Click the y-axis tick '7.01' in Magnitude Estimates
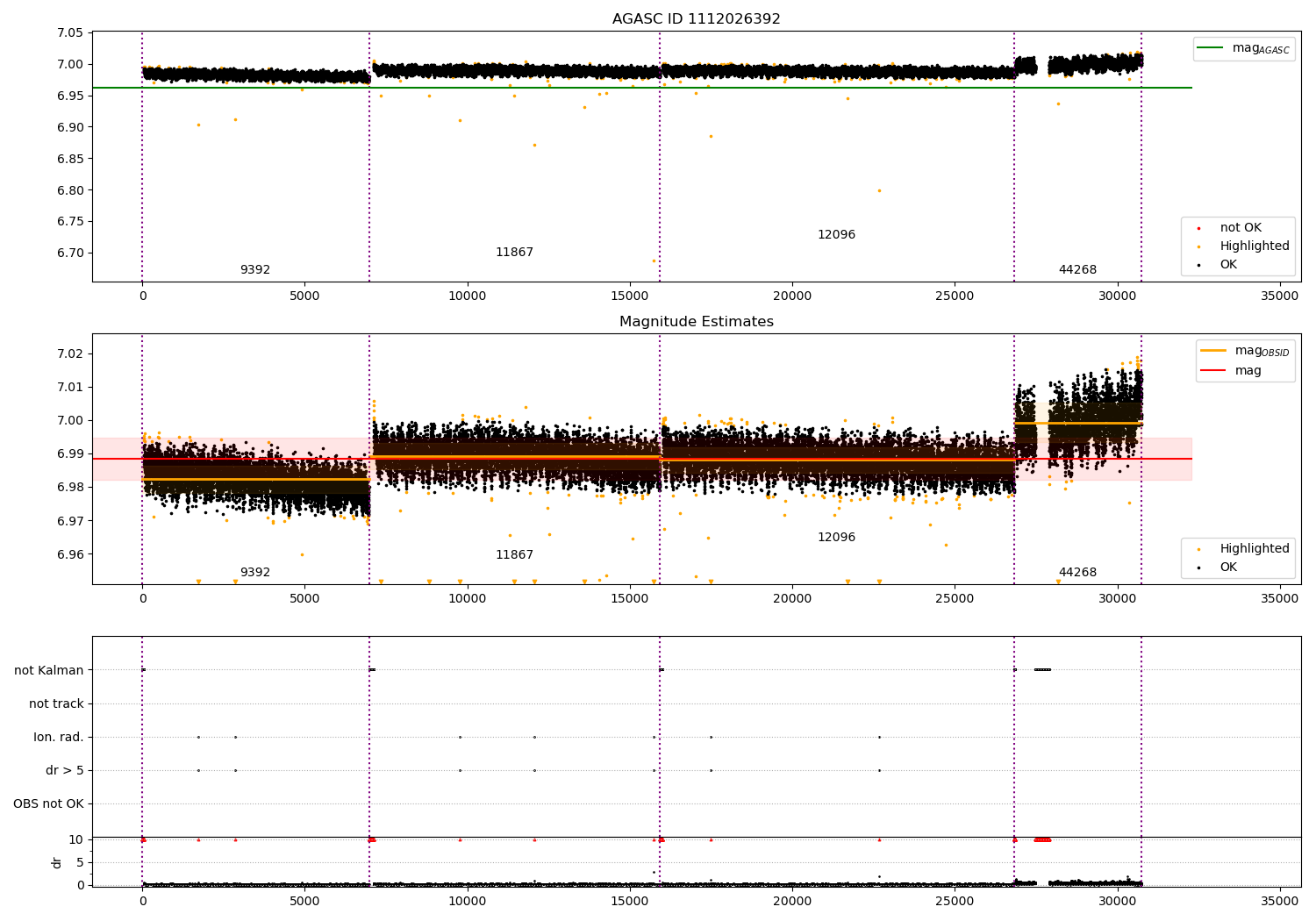 (x=71, y=388)
